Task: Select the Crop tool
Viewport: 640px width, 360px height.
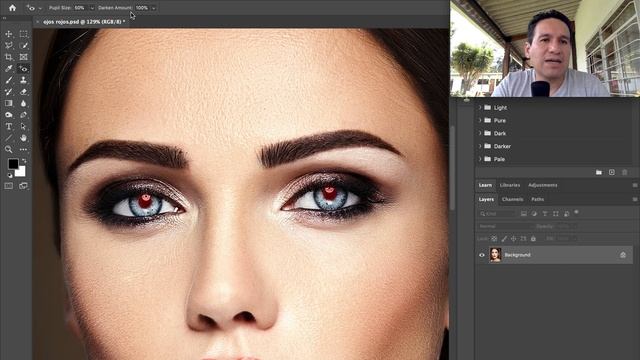Action: 9,57
